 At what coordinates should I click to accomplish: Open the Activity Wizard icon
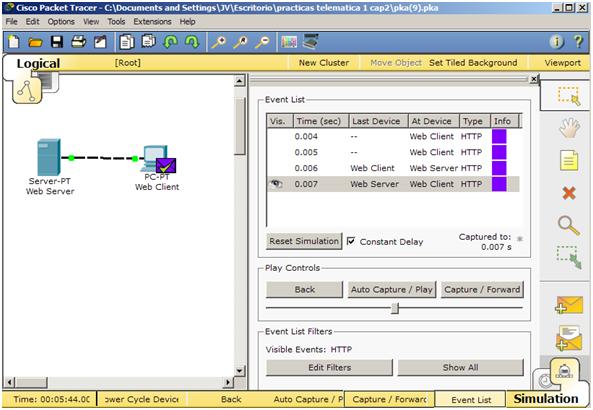[x=100, y=42]
